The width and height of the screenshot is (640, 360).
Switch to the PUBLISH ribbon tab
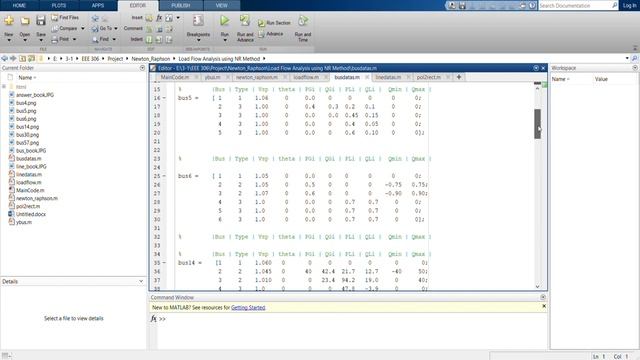point(181,6)
